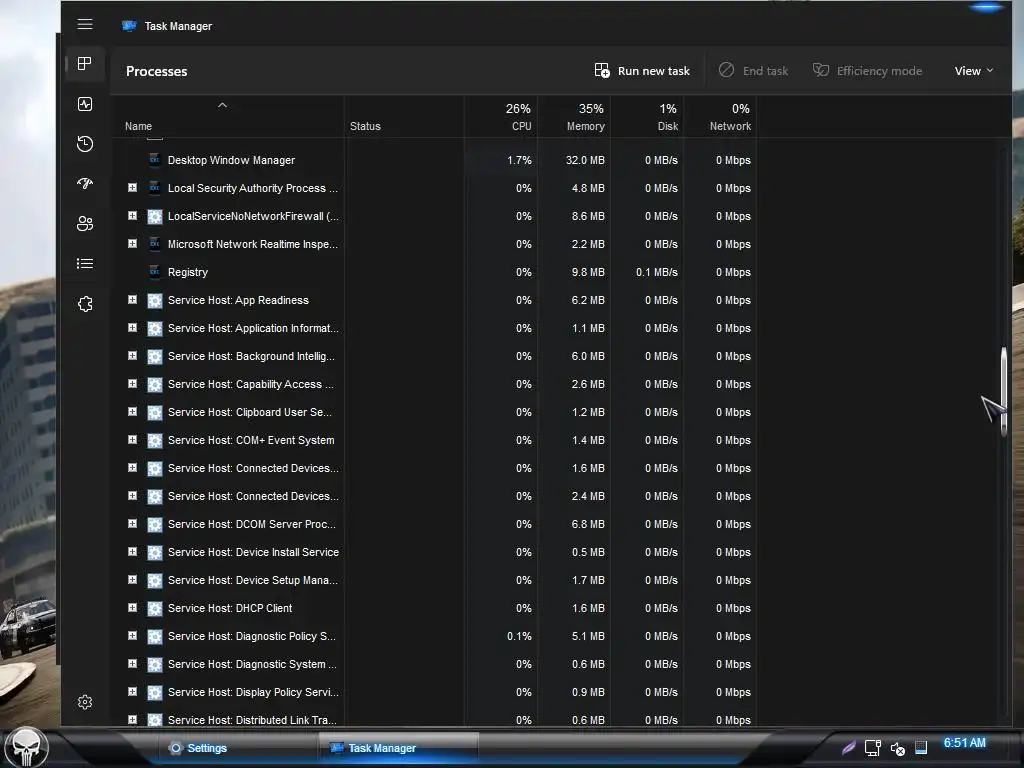Open the Users page icon

coord(85,223)
